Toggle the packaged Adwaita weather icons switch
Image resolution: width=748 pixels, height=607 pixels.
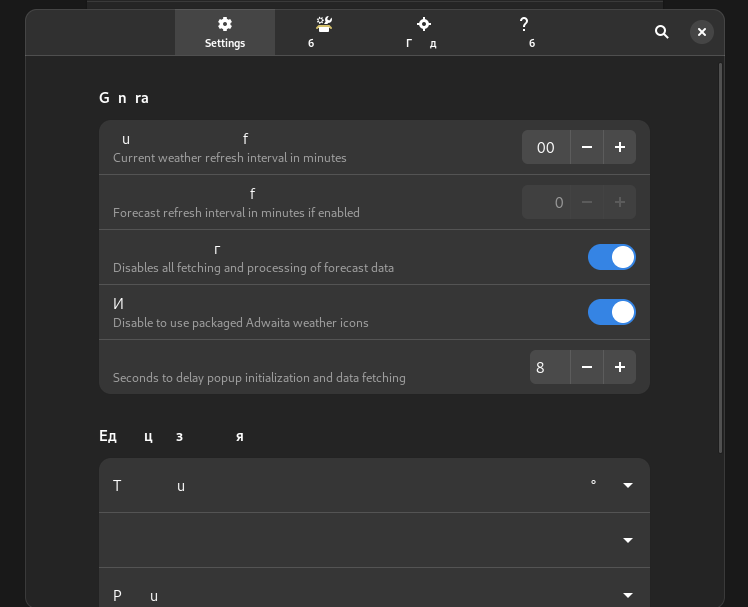click(x=611, y=312)
